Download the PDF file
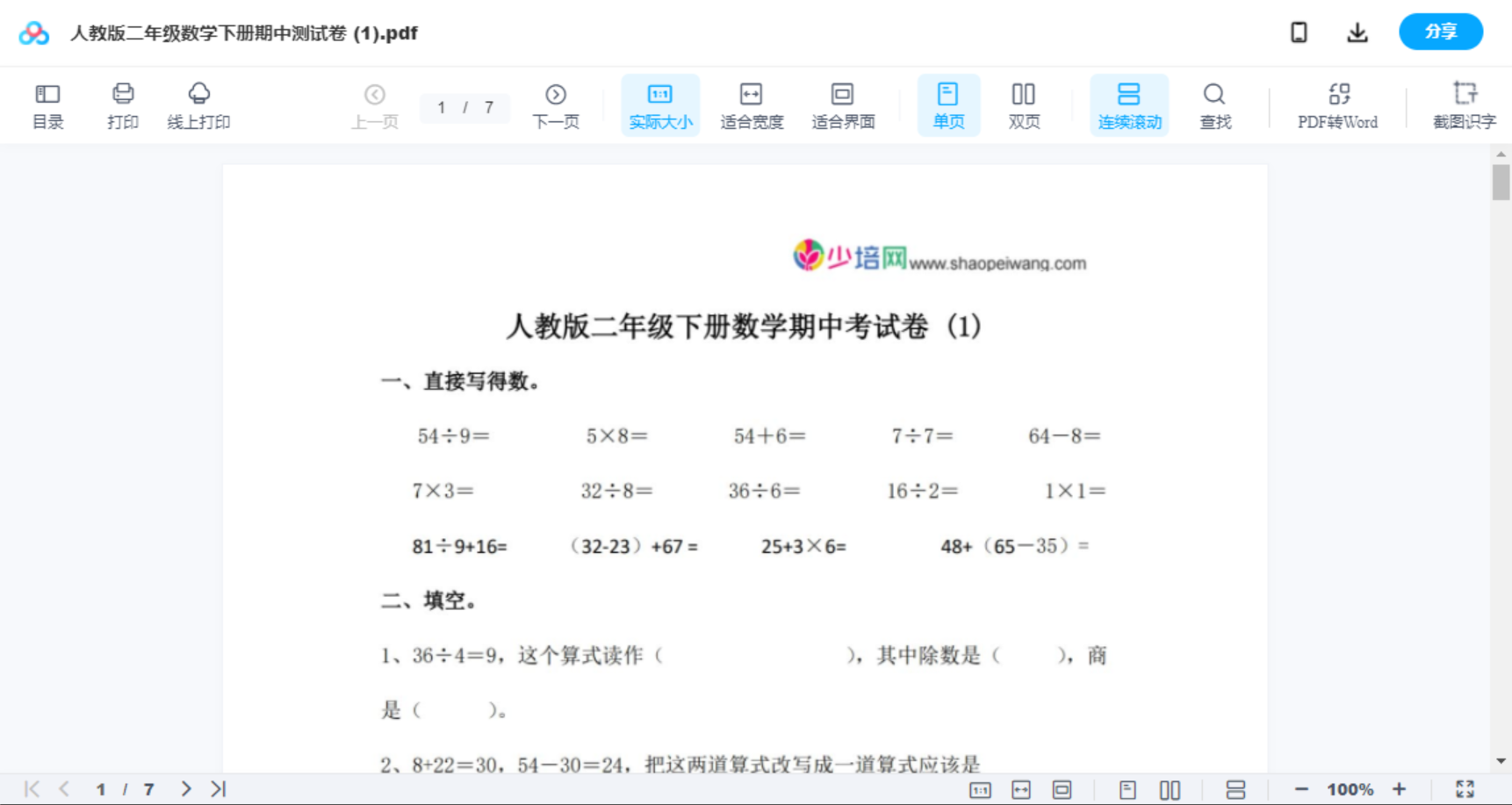 (1357, 32)
